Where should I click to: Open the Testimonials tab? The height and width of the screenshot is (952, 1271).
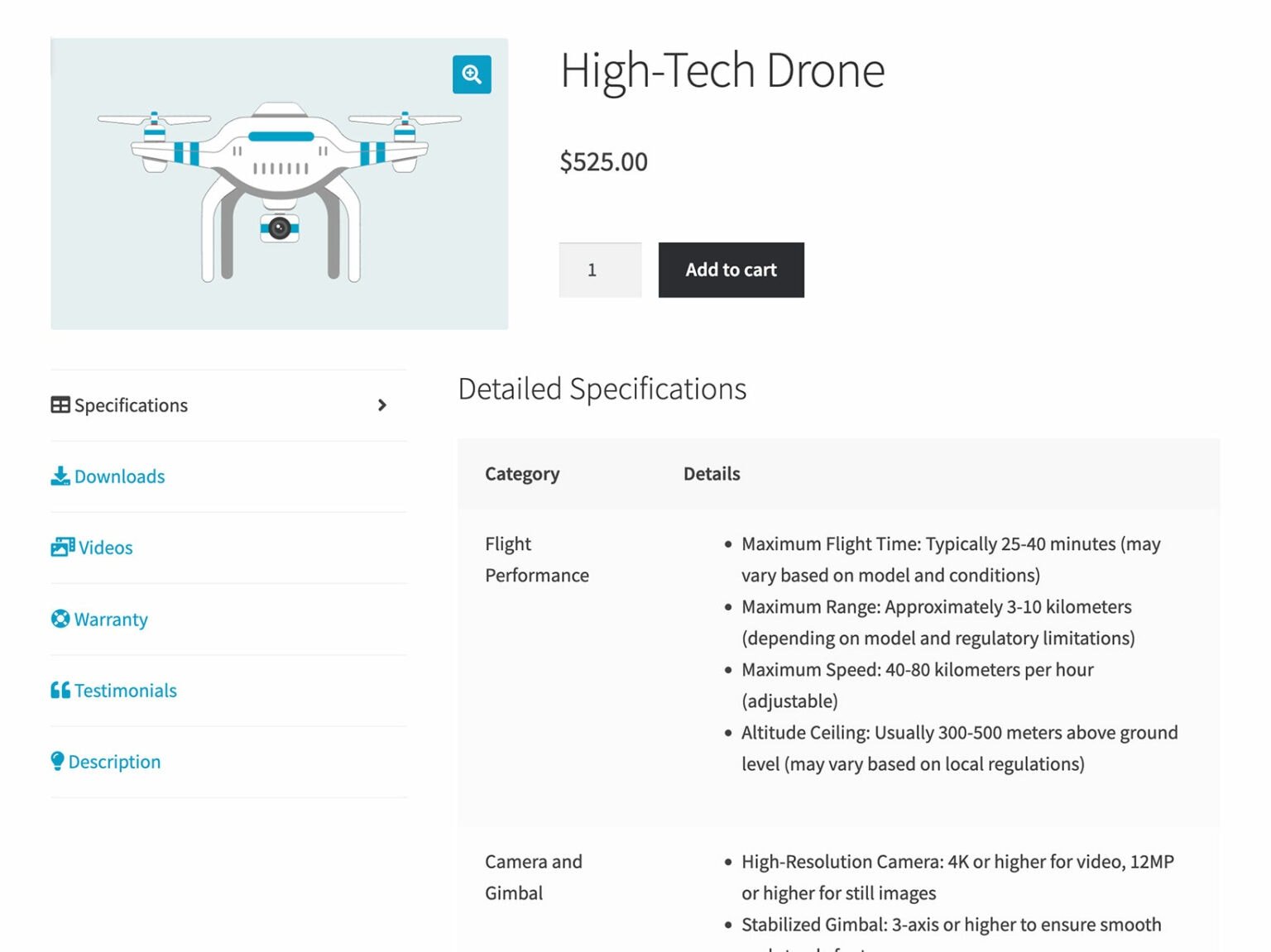(x=125, y=690)
